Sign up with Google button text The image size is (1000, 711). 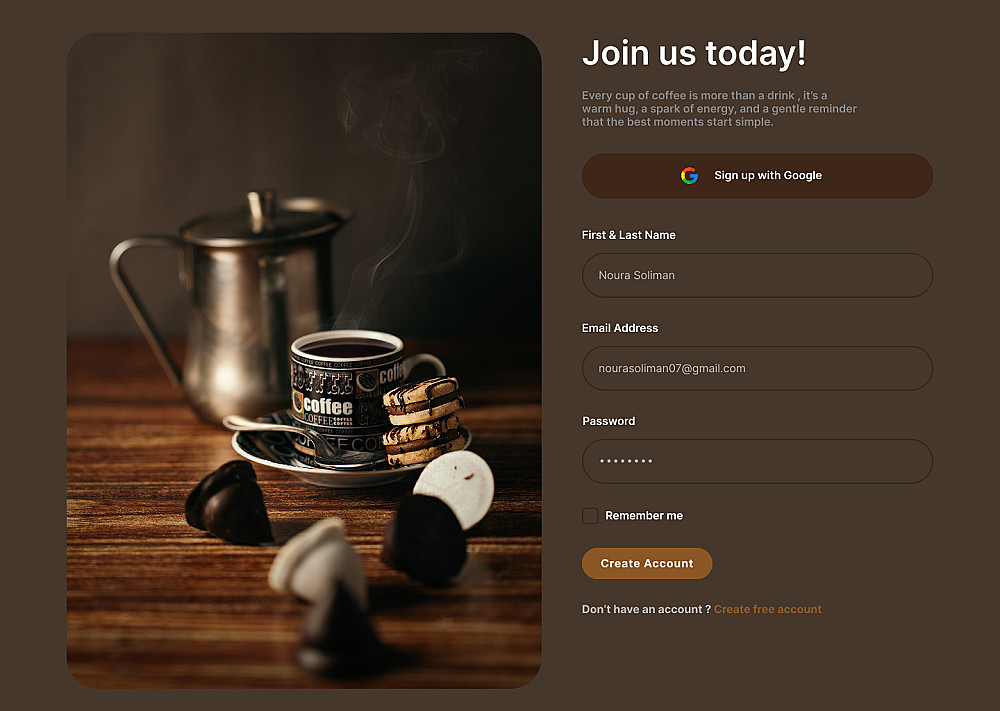tap(768, 175)
